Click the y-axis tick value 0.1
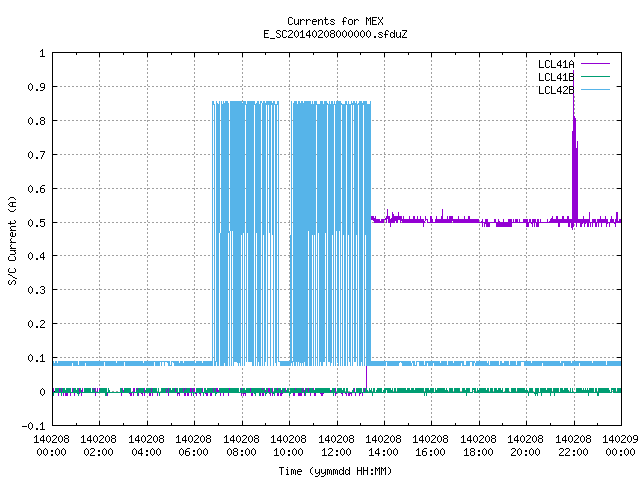This screenshot has height=480, width=640. 36,358
